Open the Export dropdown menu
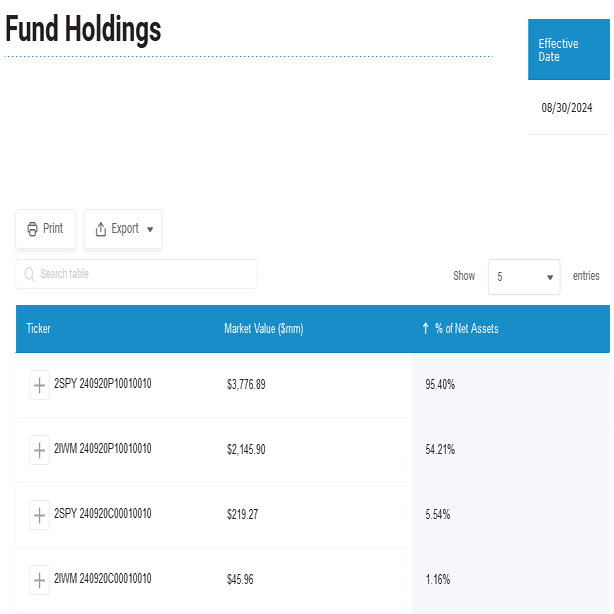 coord(123,229)
